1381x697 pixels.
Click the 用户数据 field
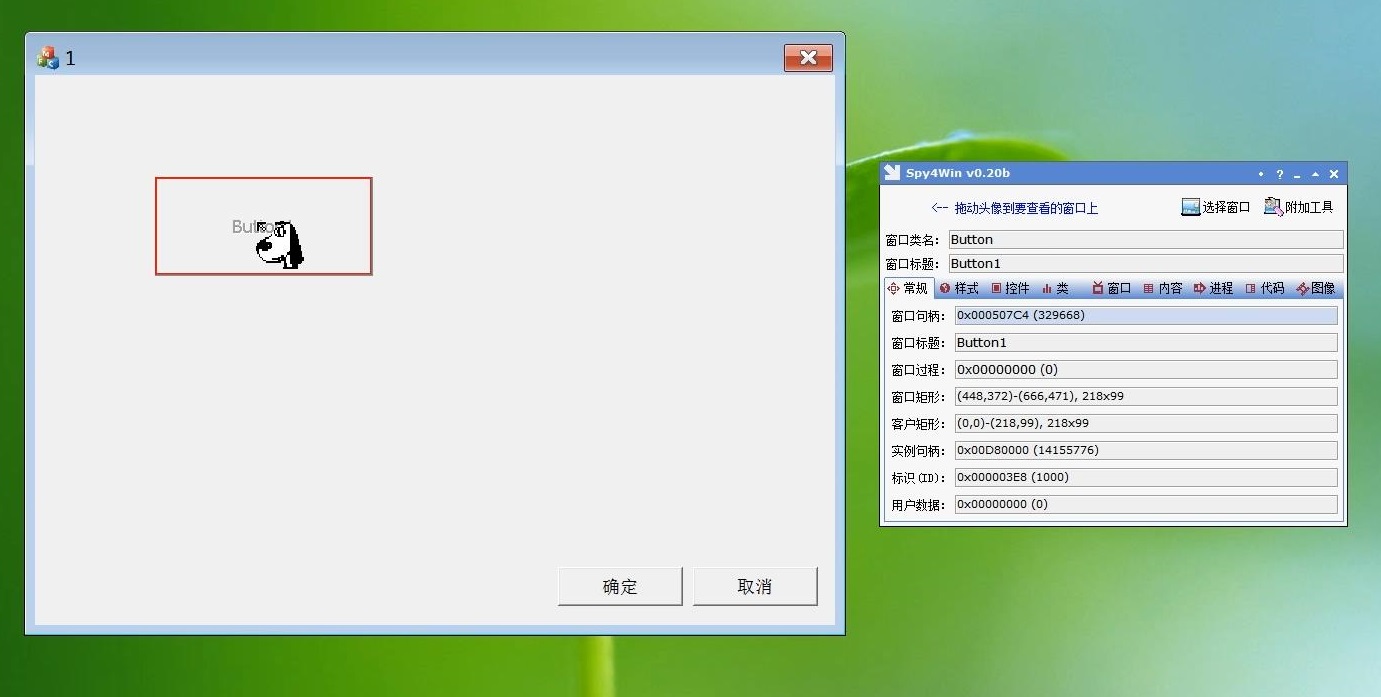(x=1146, y=504)
